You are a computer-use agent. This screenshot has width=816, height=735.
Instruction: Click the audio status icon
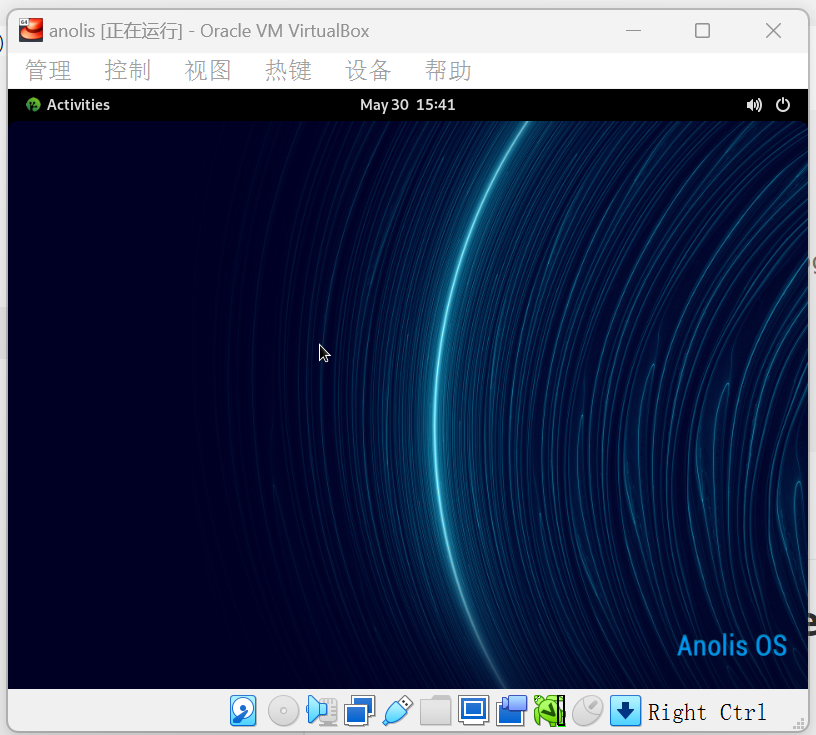[x=321, y=711]
